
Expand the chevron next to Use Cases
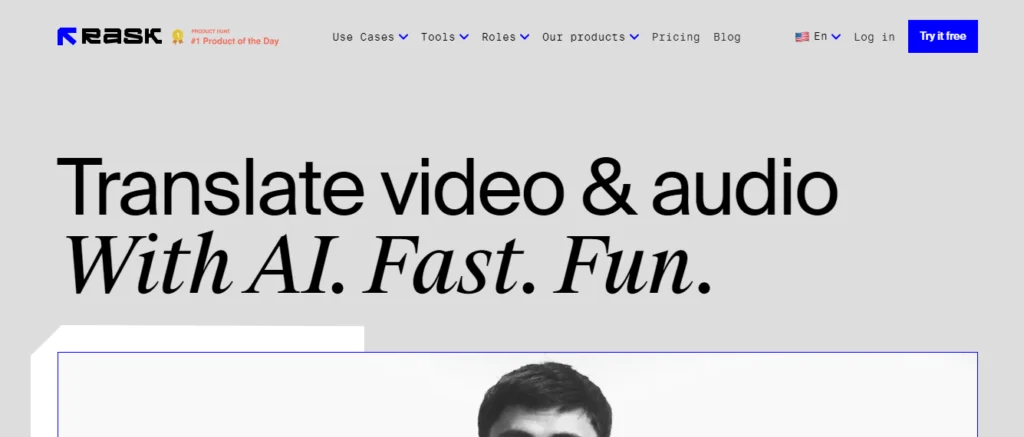403,37
